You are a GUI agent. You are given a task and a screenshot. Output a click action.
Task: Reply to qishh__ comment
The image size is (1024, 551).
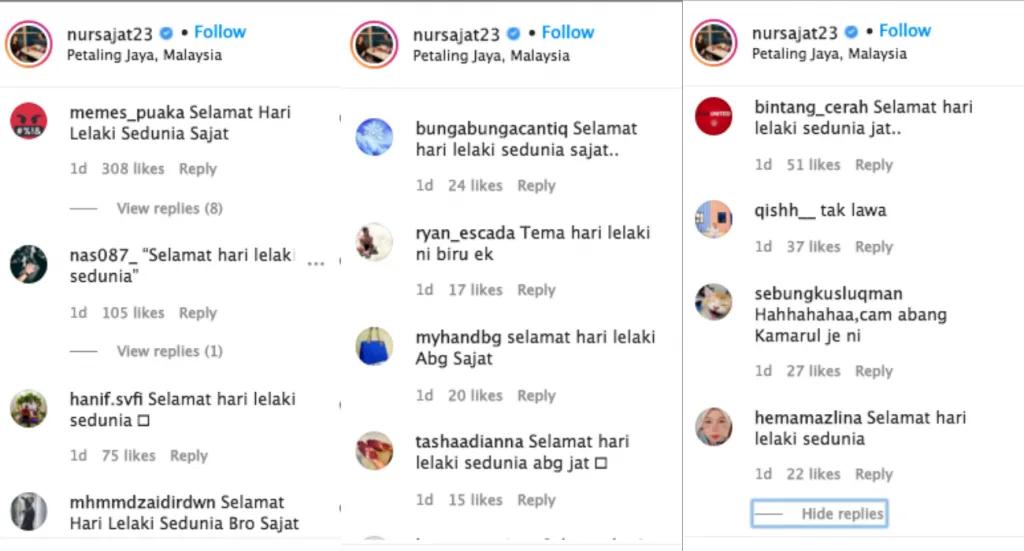pyautogui.click(x=874, y=247)
